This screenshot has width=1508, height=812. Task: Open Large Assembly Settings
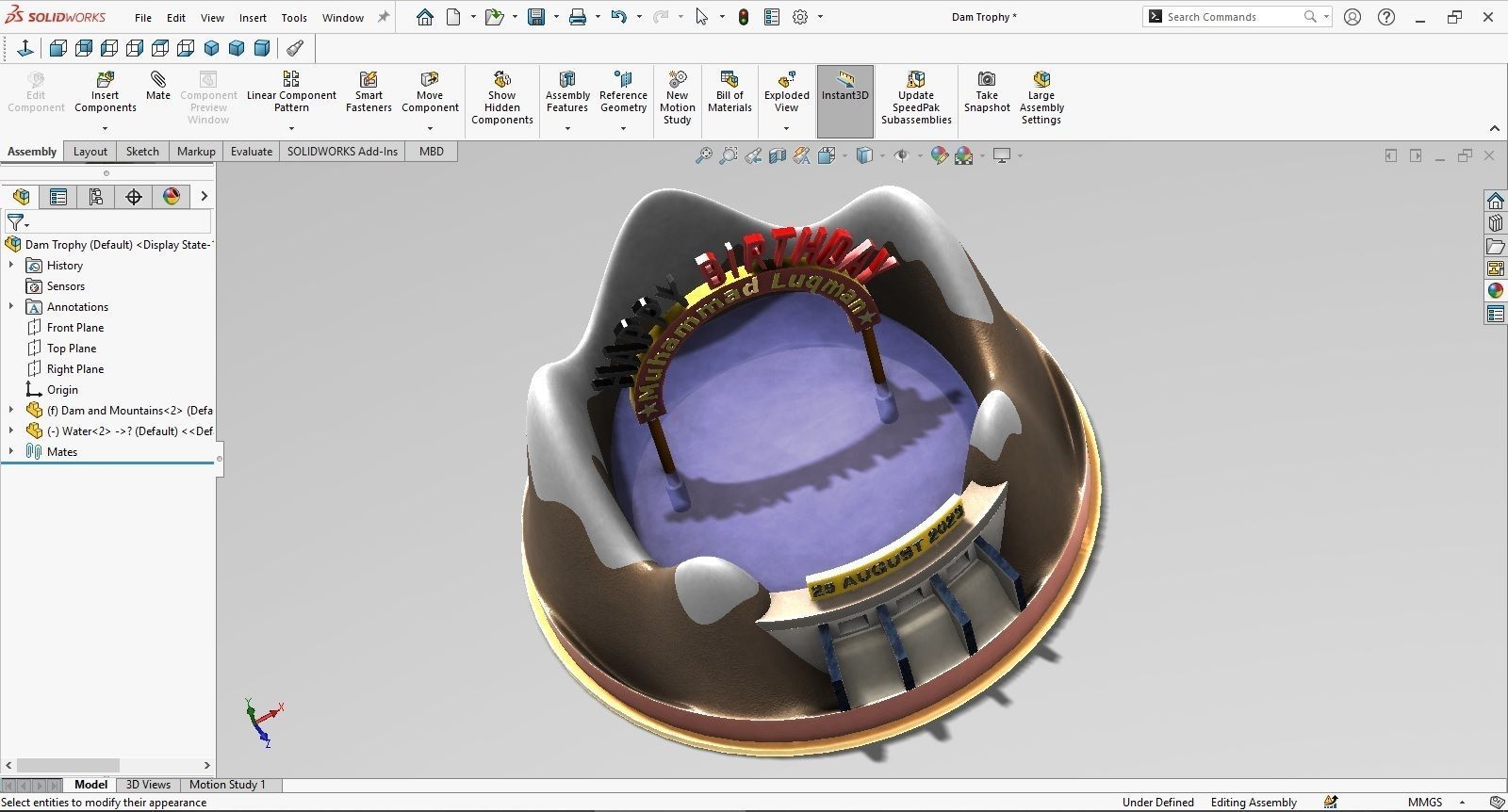pos(1041,97)
